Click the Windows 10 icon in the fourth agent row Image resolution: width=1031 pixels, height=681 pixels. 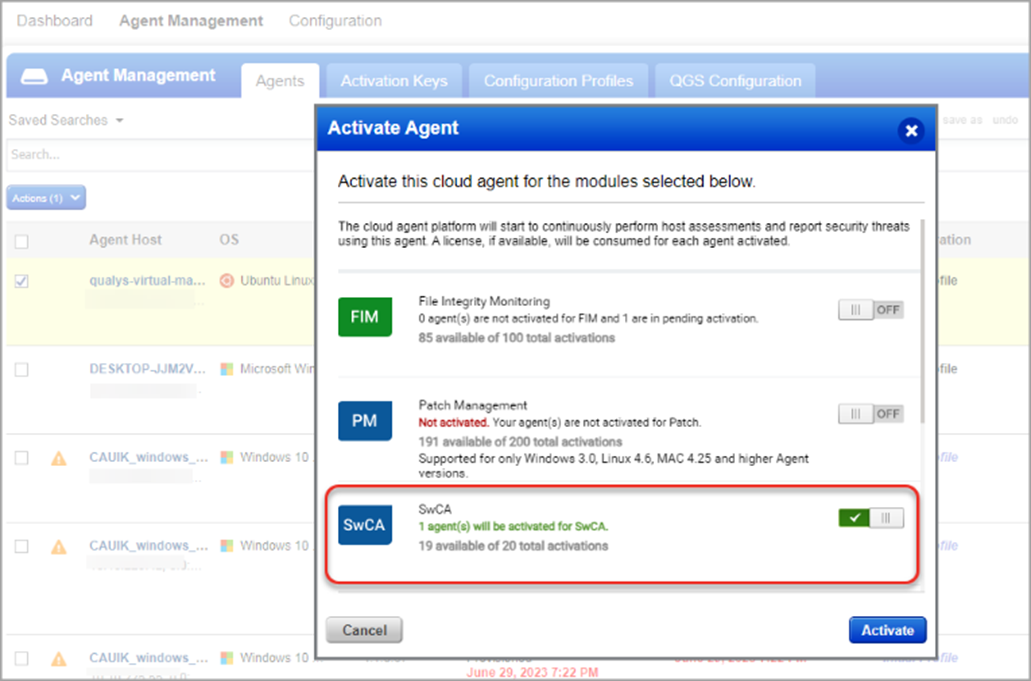(x=227, y=546)
